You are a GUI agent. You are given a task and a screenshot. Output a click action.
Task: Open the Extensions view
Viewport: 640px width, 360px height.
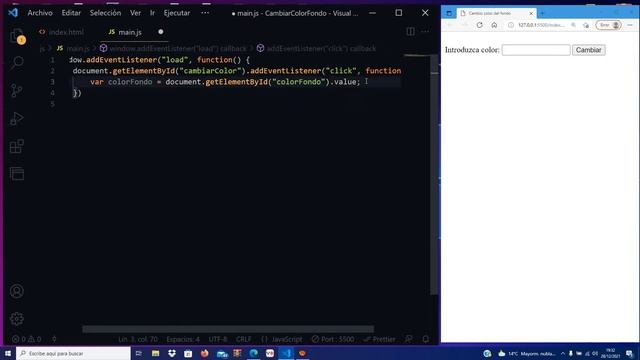17,146
